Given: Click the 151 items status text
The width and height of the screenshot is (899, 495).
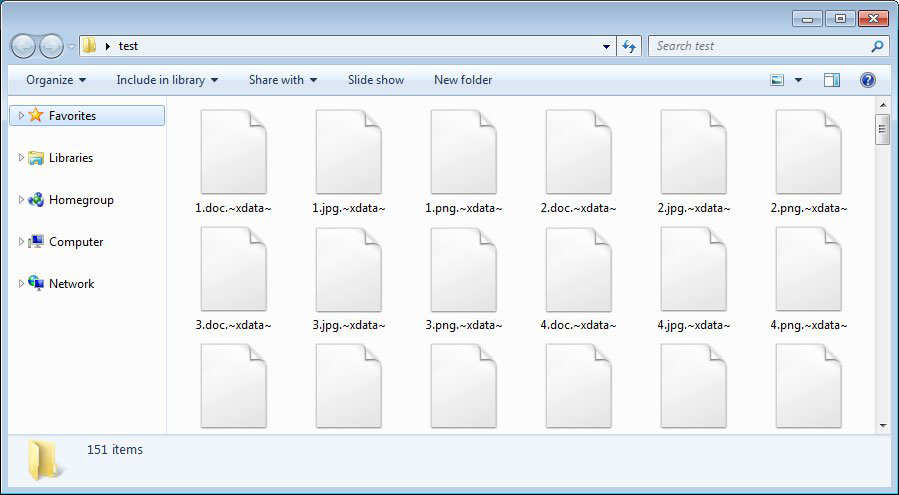Looking at the screenshot, I should [115, 450].
